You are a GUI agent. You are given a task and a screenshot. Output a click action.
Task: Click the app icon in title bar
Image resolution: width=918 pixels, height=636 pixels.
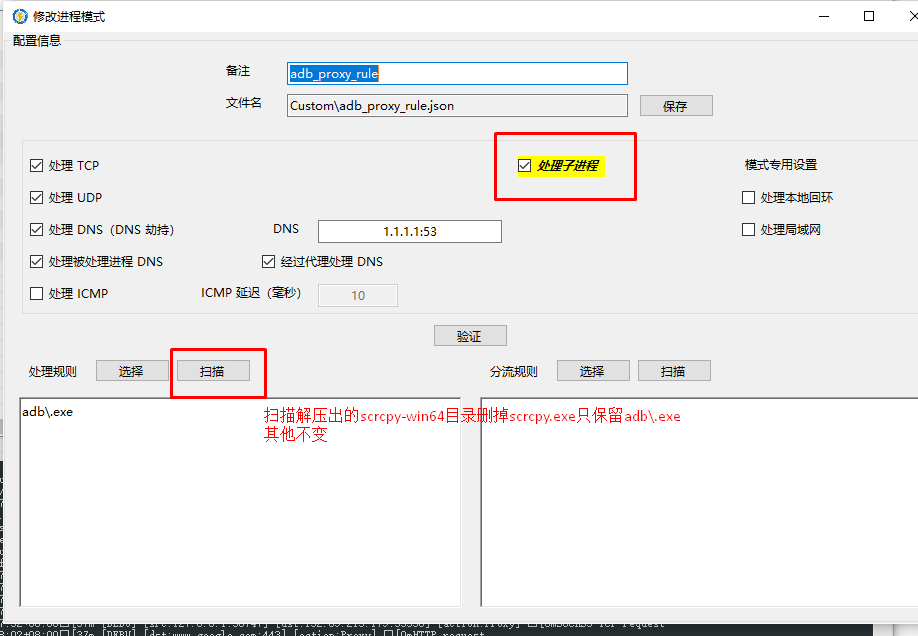(19, 16)
